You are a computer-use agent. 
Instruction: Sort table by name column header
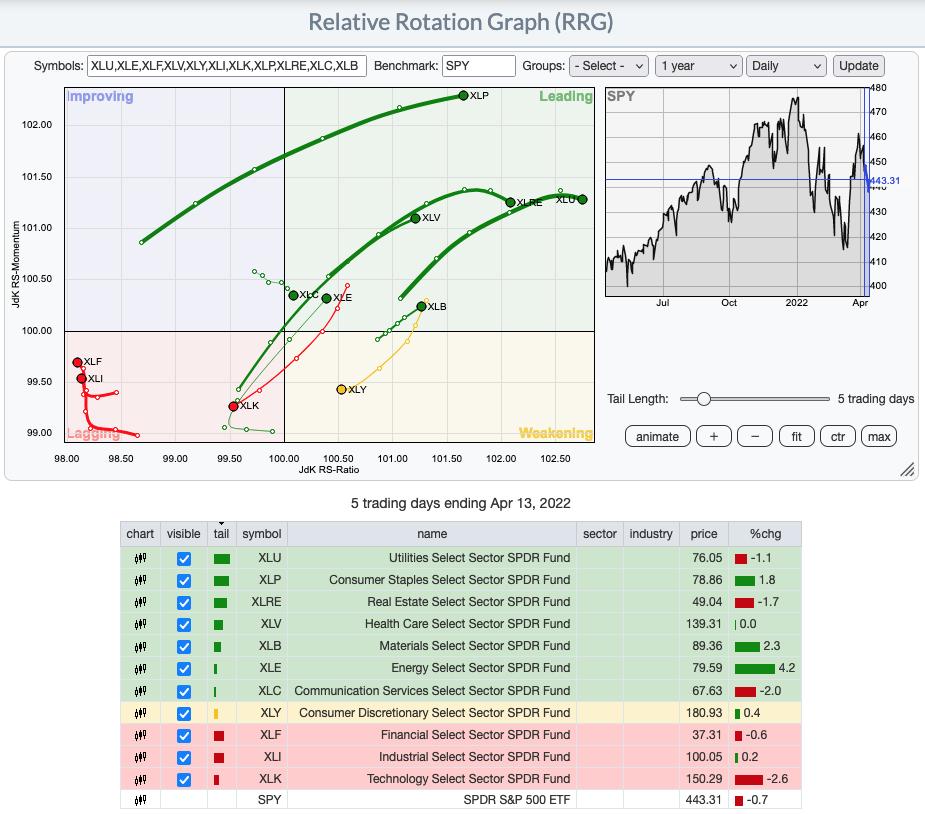432,534
